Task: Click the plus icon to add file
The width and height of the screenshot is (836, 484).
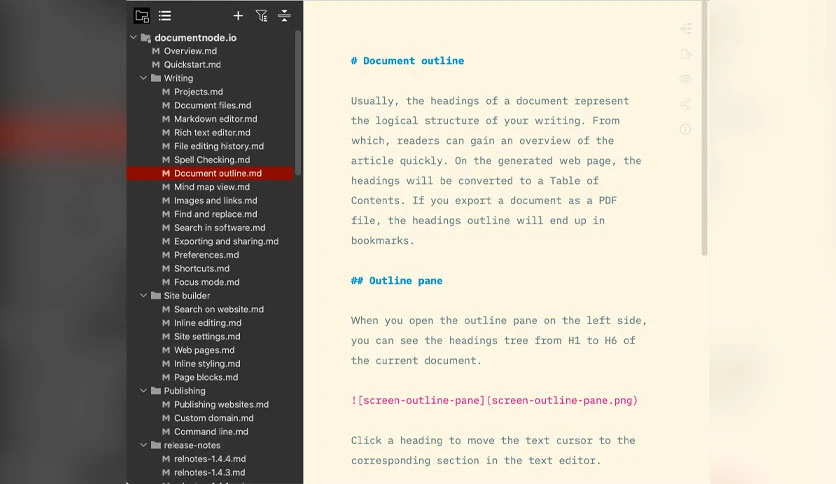Action: click(x=238, y=16)
